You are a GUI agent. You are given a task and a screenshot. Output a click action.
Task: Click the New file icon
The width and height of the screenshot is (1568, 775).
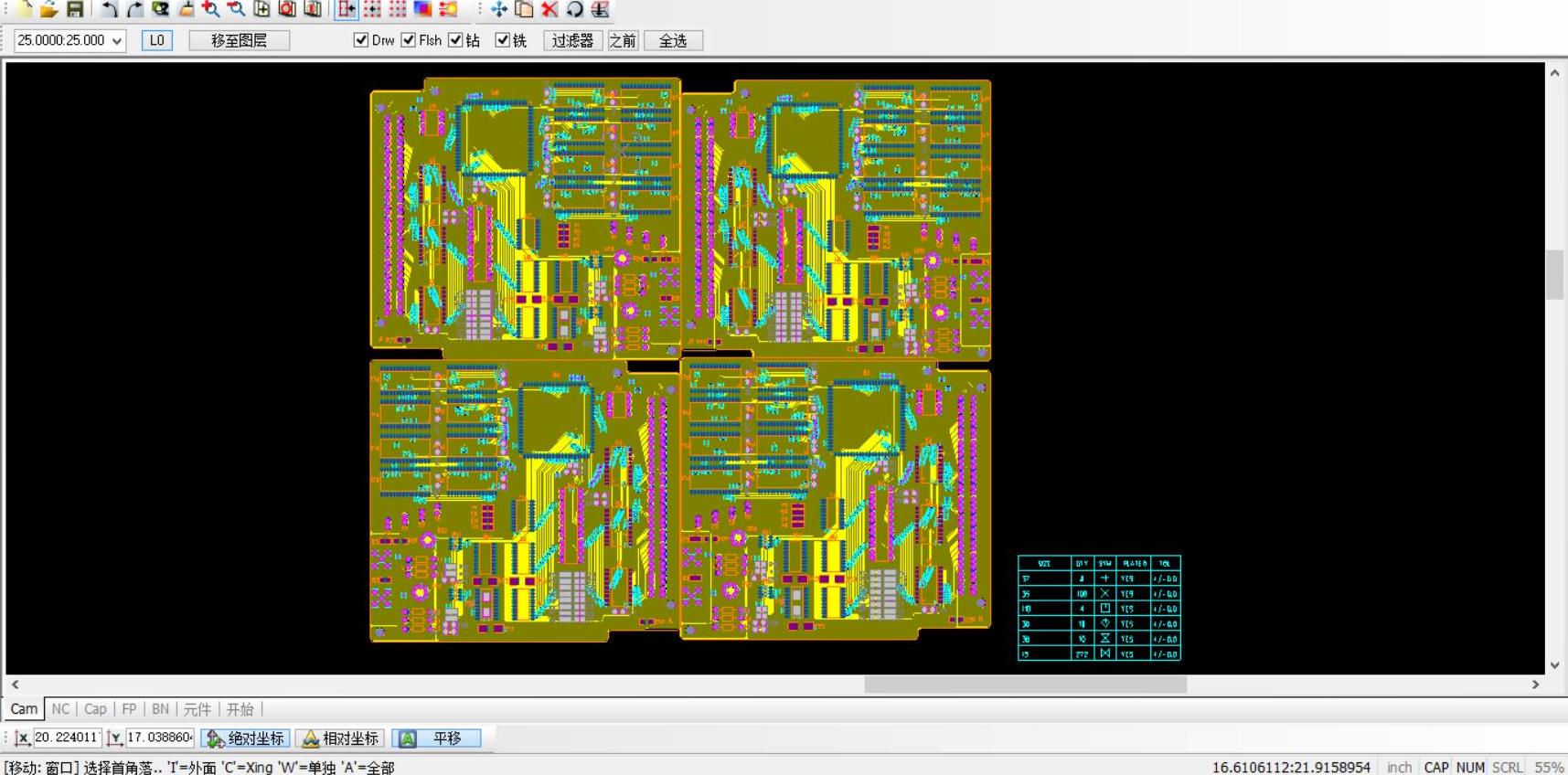pyautogui.click(x=24, y=9)
